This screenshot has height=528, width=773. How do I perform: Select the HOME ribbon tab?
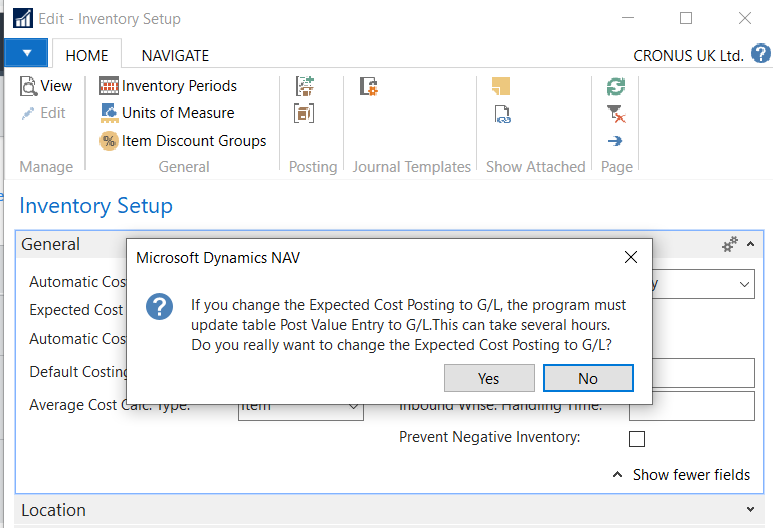pyautogui.click(x=87, y=56)
